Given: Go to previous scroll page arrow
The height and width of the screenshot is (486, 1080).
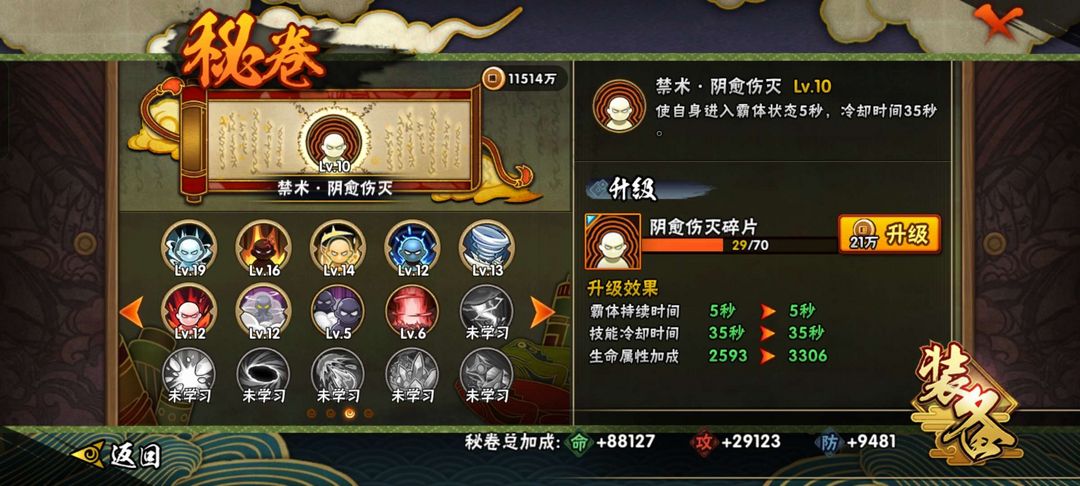Looking at the screenshot, I should point(132,312).
